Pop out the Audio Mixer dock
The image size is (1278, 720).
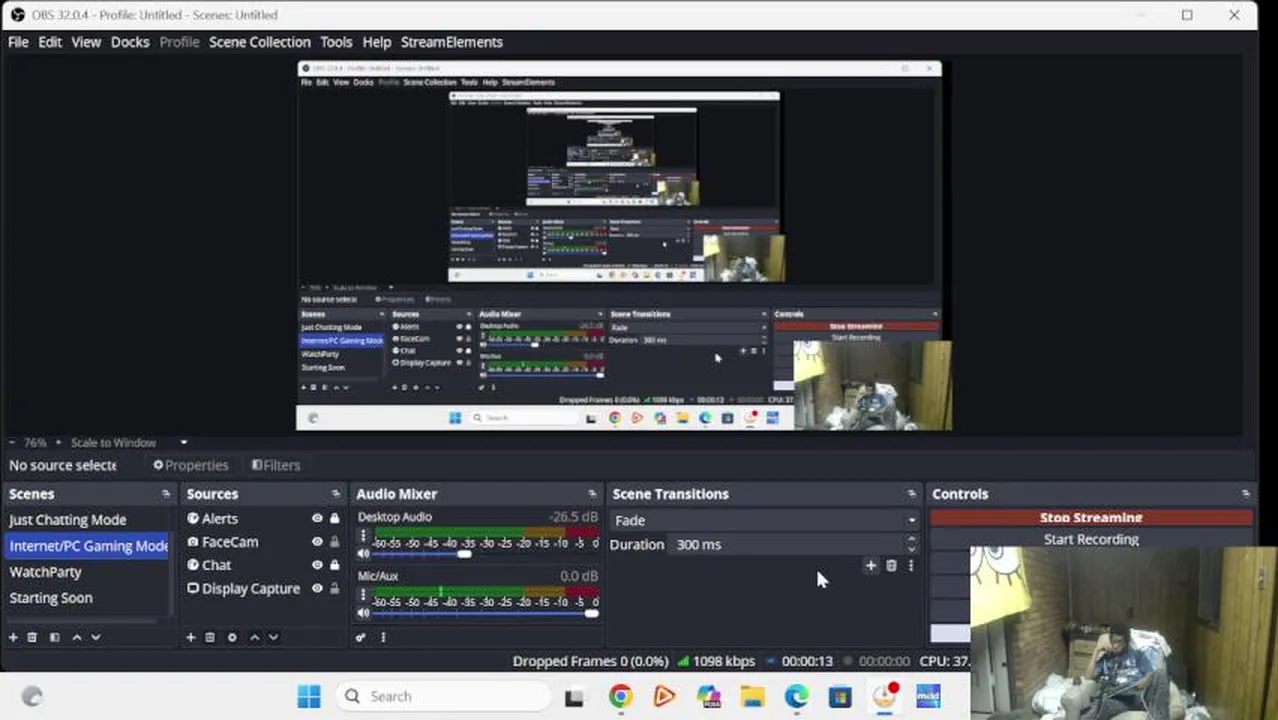592,494
